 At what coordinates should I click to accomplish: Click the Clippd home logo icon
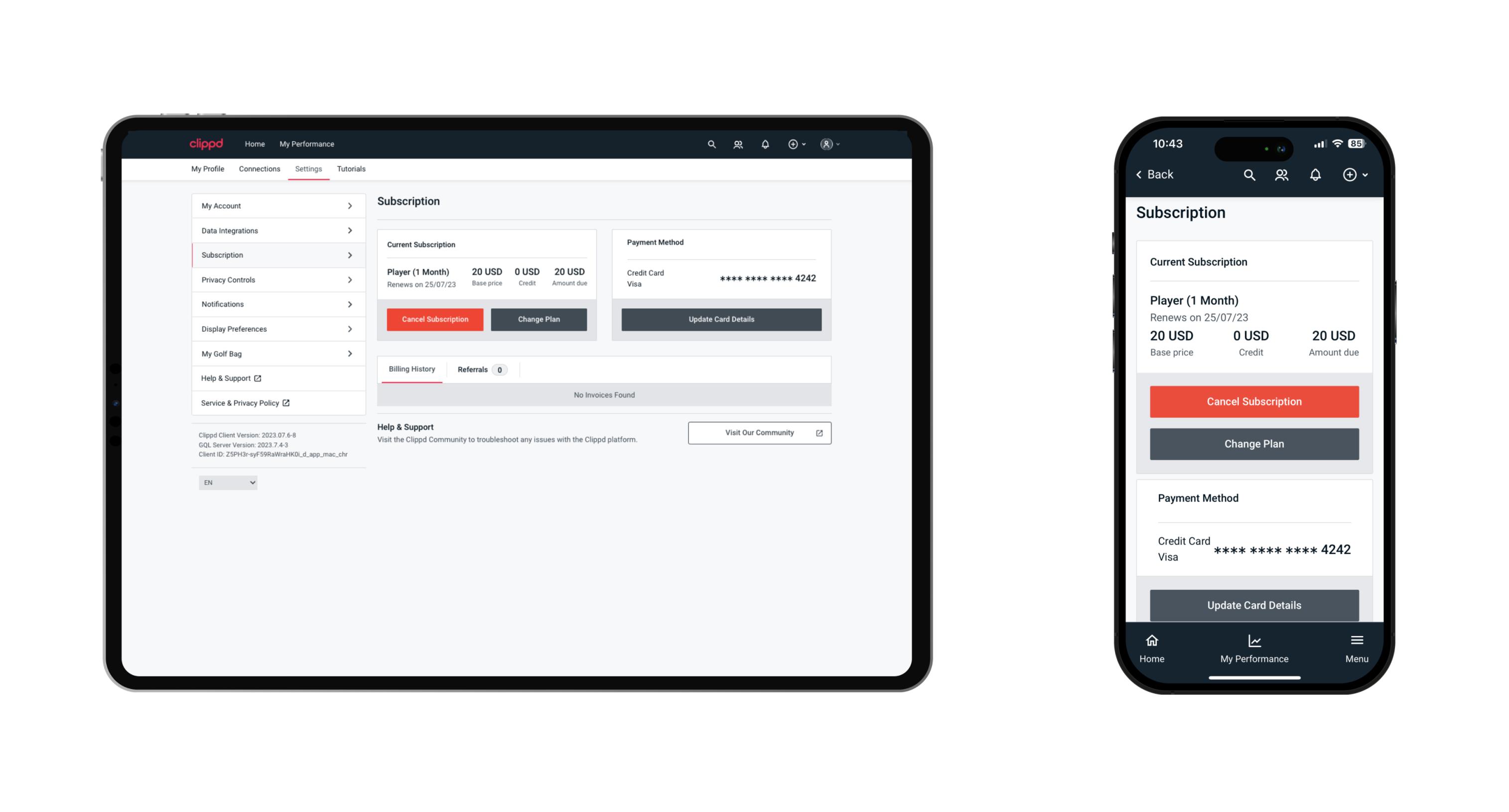(207, 143)
